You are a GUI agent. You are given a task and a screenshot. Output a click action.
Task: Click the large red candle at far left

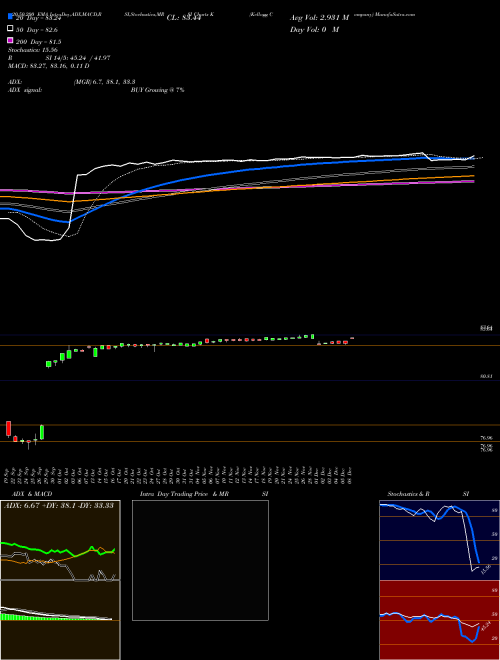coord(8,428)
